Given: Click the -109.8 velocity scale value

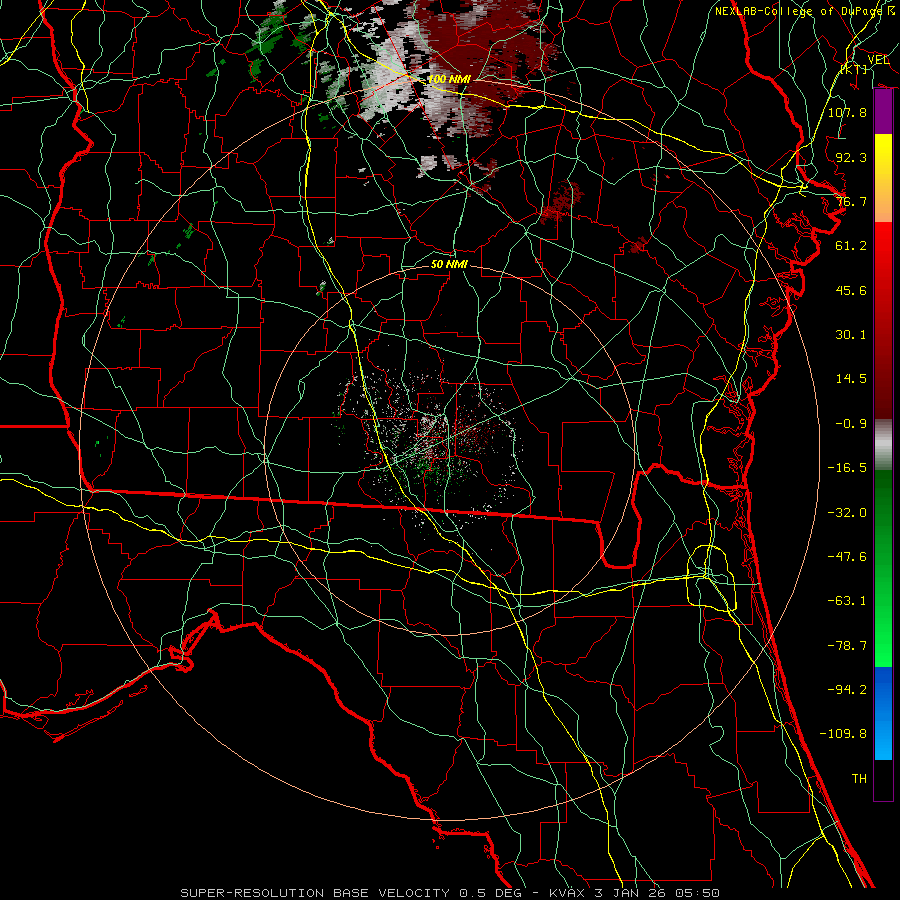Looking at the screenshot, I should pos(843,734).
